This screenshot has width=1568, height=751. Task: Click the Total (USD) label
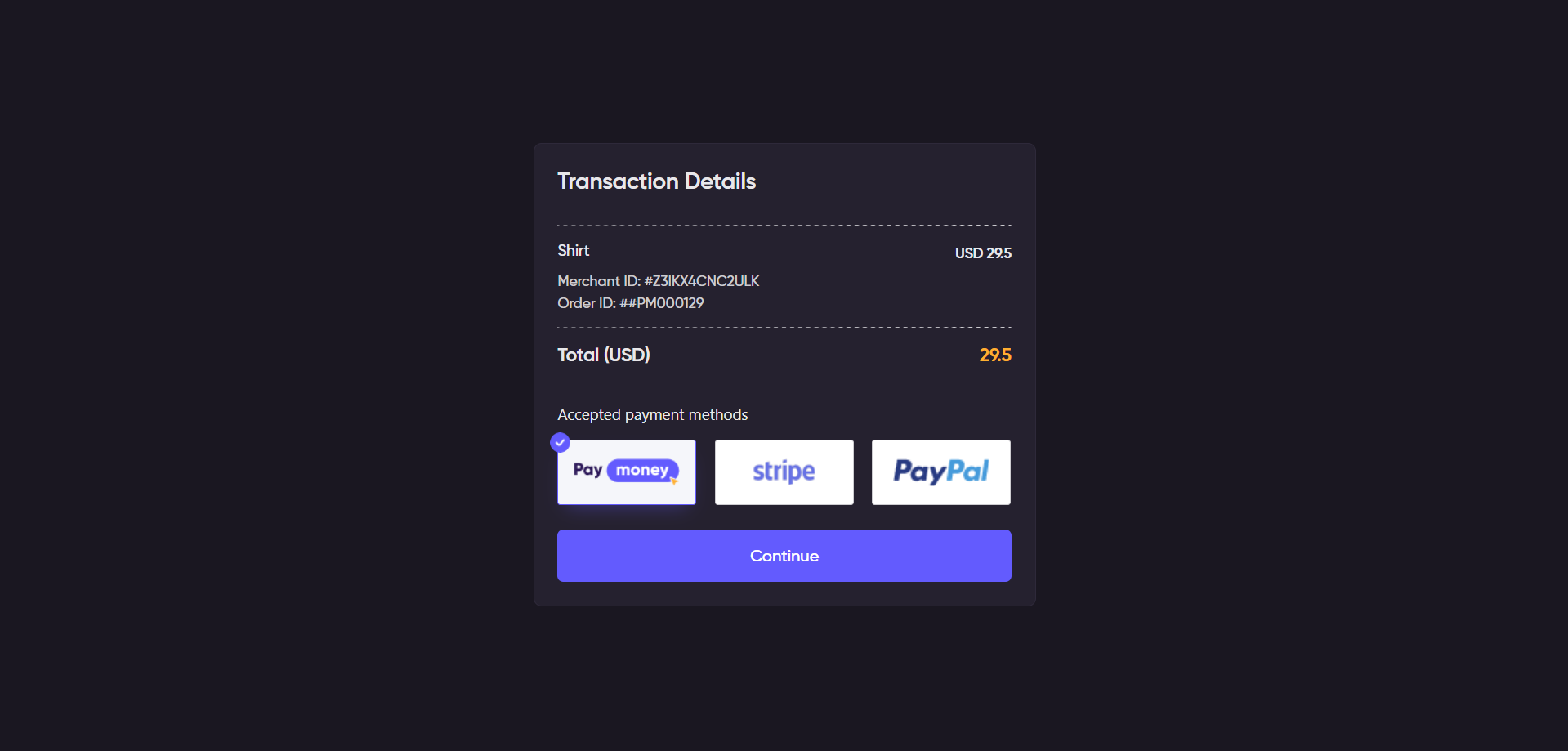pos(604,355)
